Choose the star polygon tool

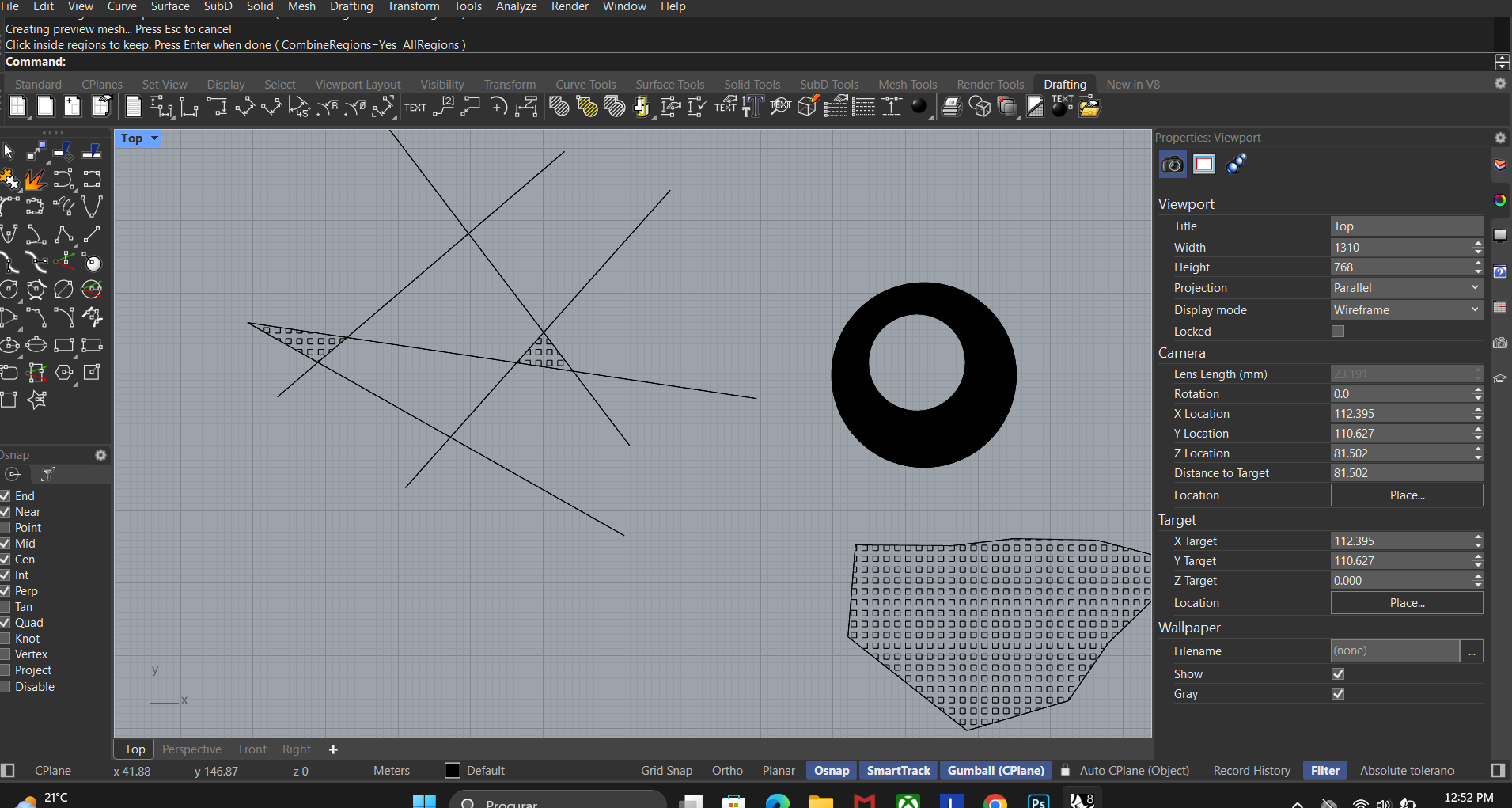coord(36,400)
